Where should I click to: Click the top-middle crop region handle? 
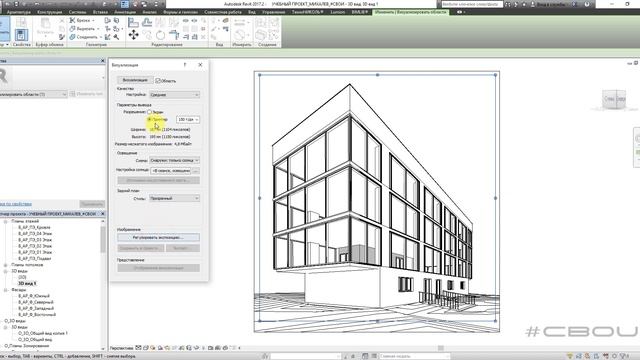377,75
